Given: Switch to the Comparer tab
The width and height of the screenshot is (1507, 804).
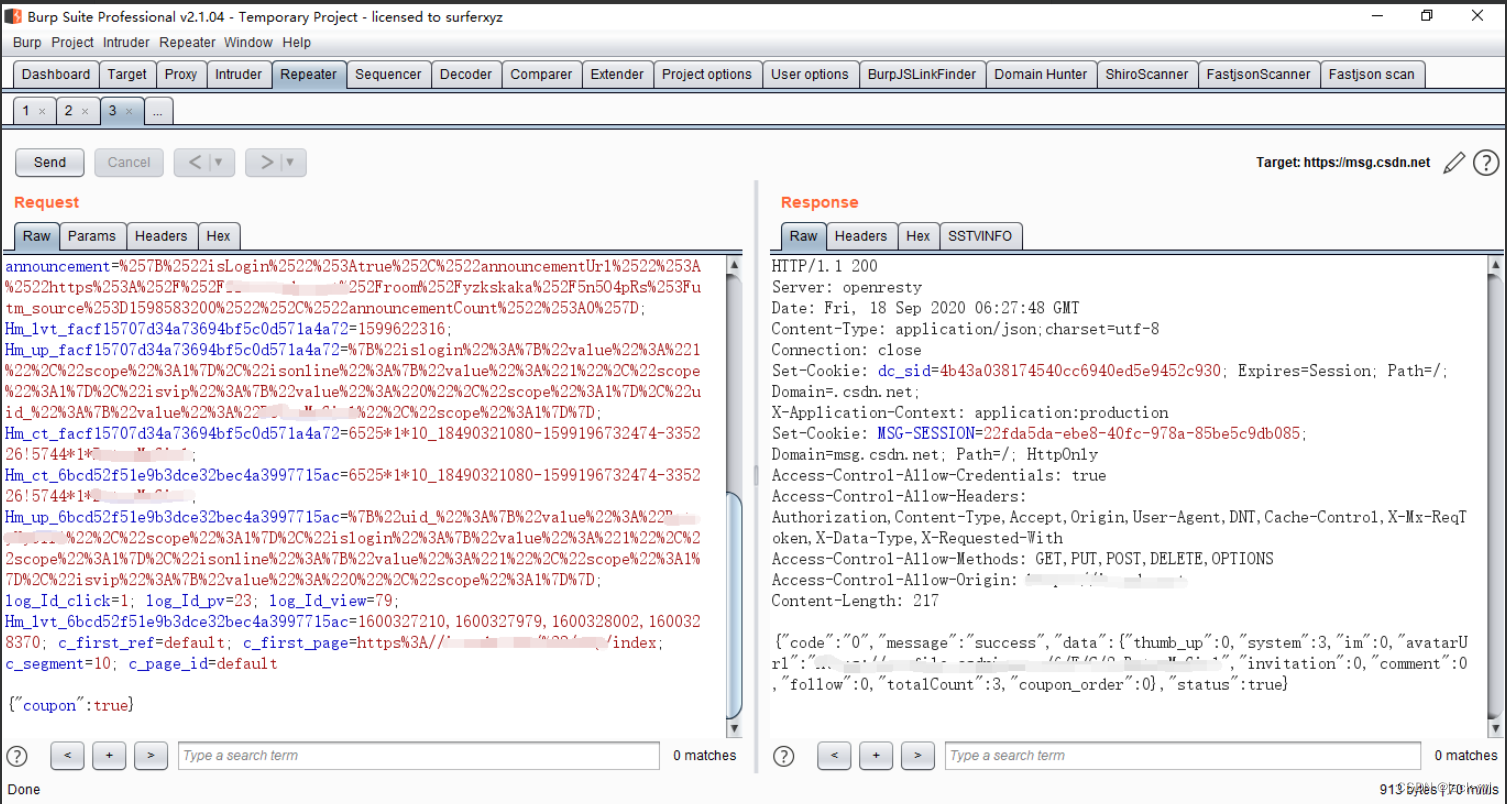Looking at the screenshot, I should (x=541, y=74).
